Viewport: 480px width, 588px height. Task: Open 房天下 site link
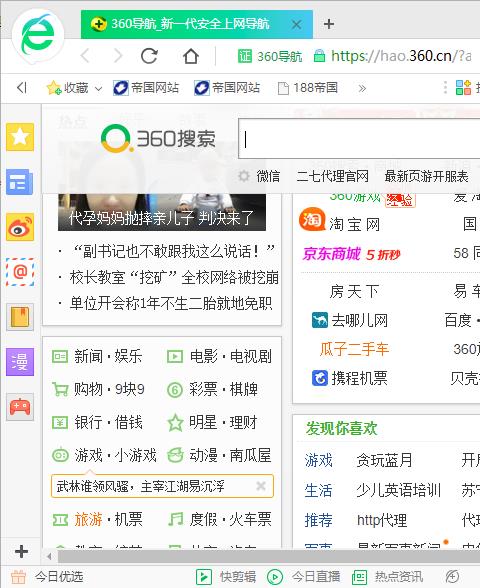pos(354,291)
